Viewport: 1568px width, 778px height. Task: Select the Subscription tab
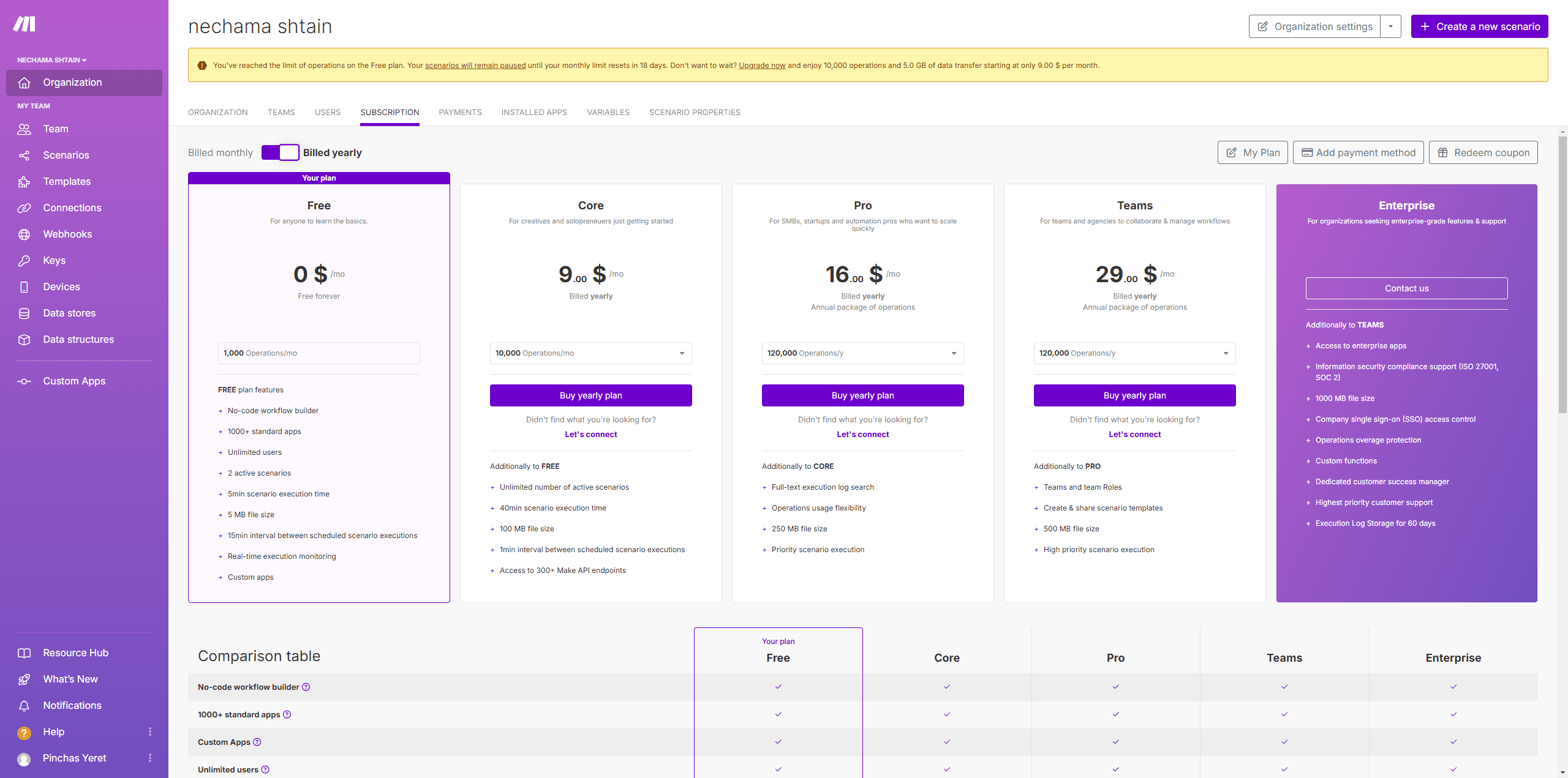tap(390, 113)
